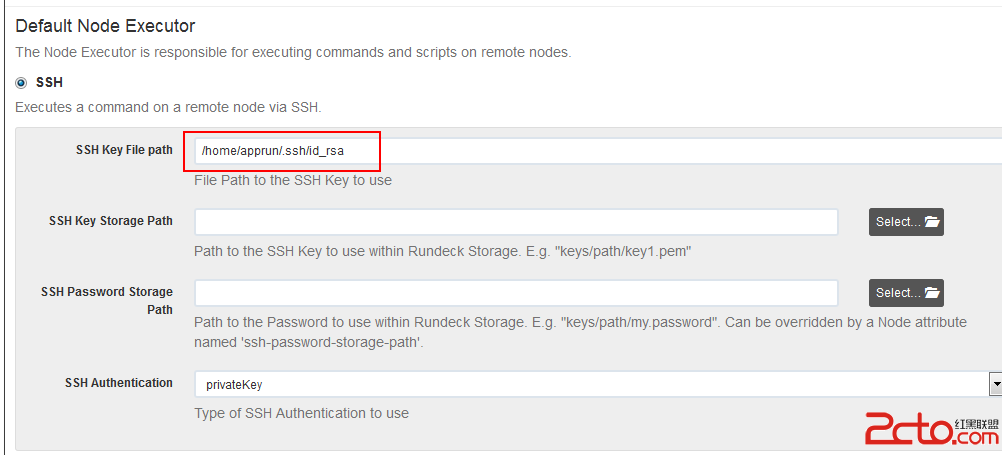1002x455 pixels.
Task: Click the SSH Key Storage Path label
Action: [111, 221]
